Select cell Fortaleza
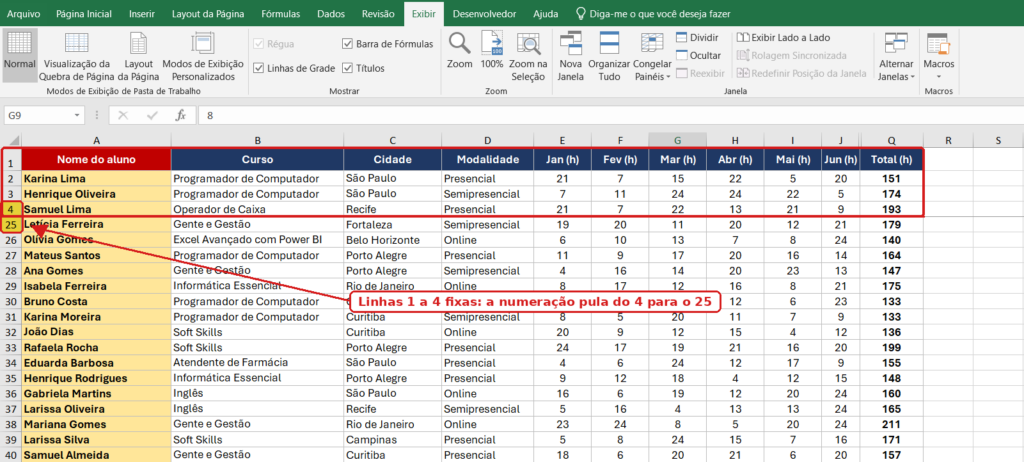Viewport: 1024px width, 462px height. (392, 224)
